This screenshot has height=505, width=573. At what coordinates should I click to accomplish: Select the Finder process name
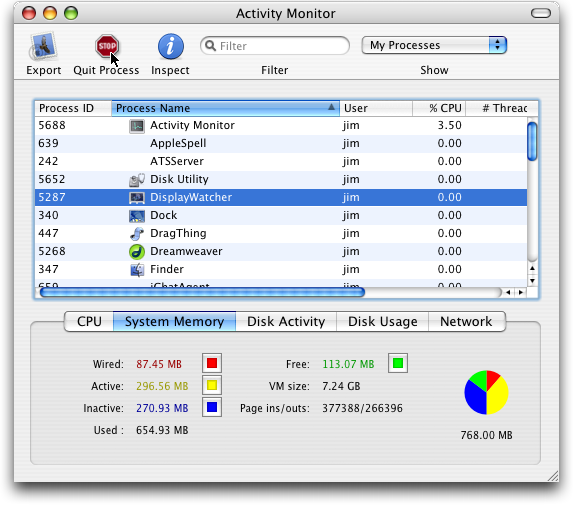click(167, 269)
